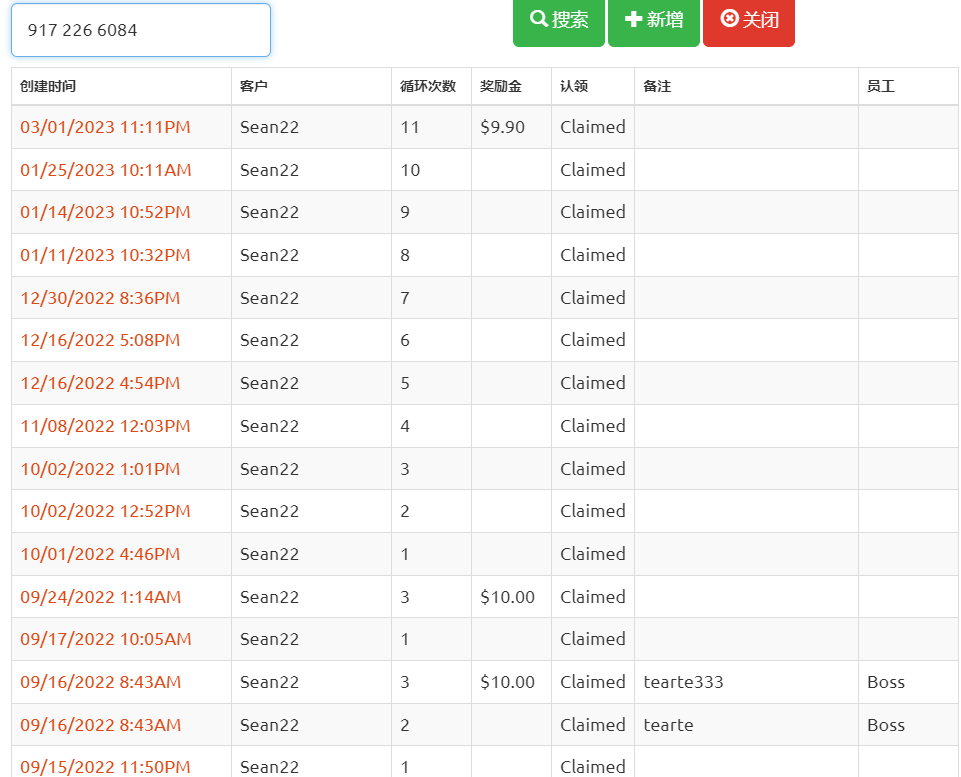Click Sean22 in the 11/08/2022 row
Image resolution: width=961 pixels, height=777 pixels.
[270, 426]
